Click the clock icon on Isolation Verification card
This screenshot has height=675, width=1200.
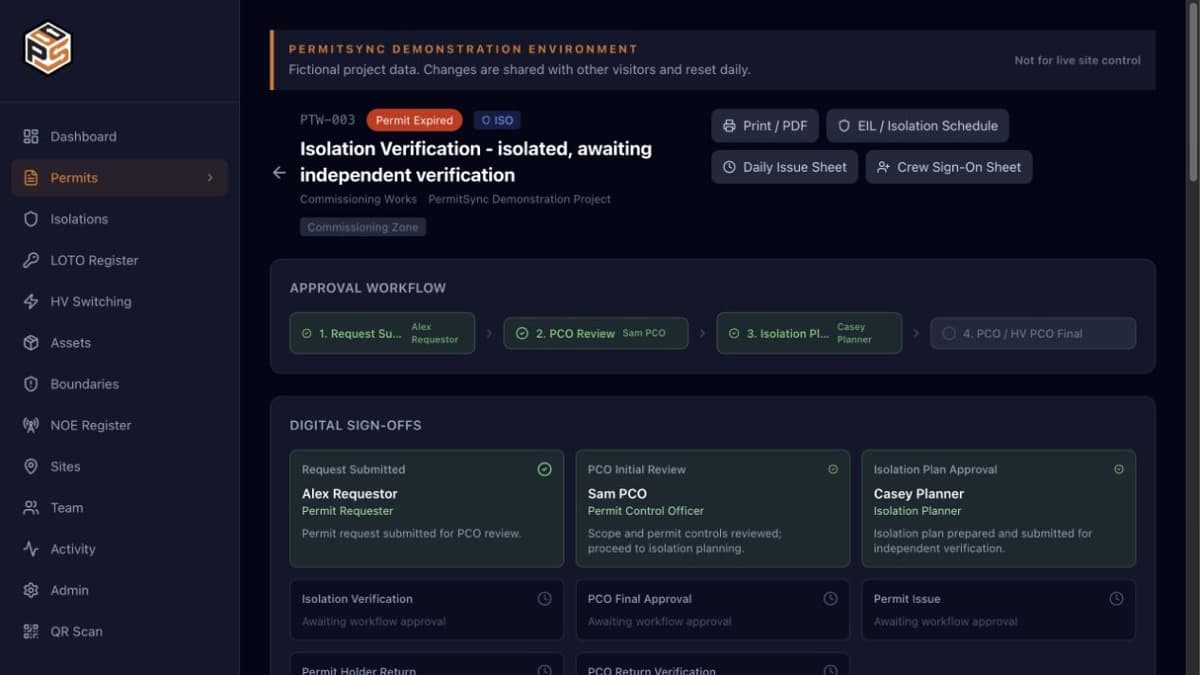[544, 599]
